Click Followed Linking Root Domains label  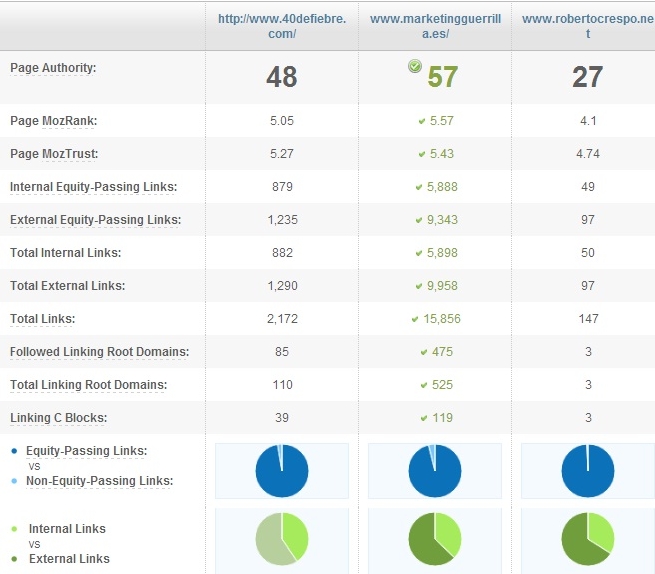[x=99, y=352]
